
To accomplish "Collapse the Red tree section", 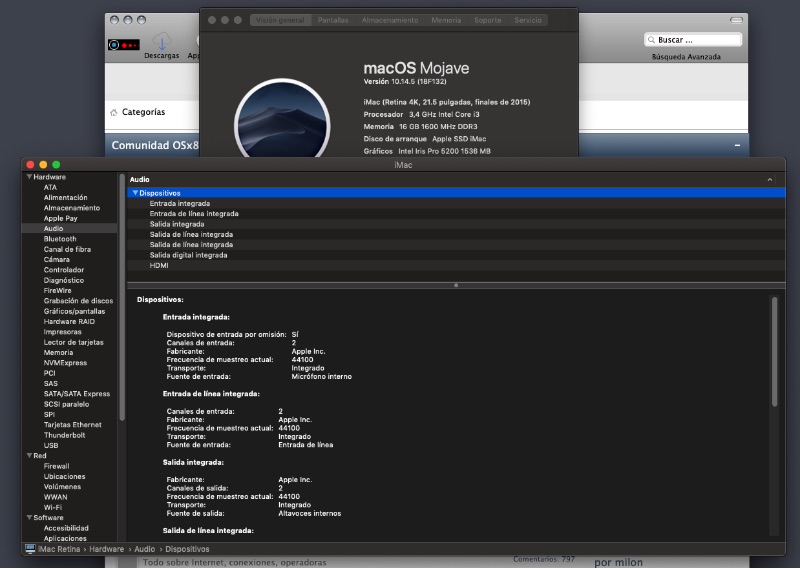I will click(29, 455).
